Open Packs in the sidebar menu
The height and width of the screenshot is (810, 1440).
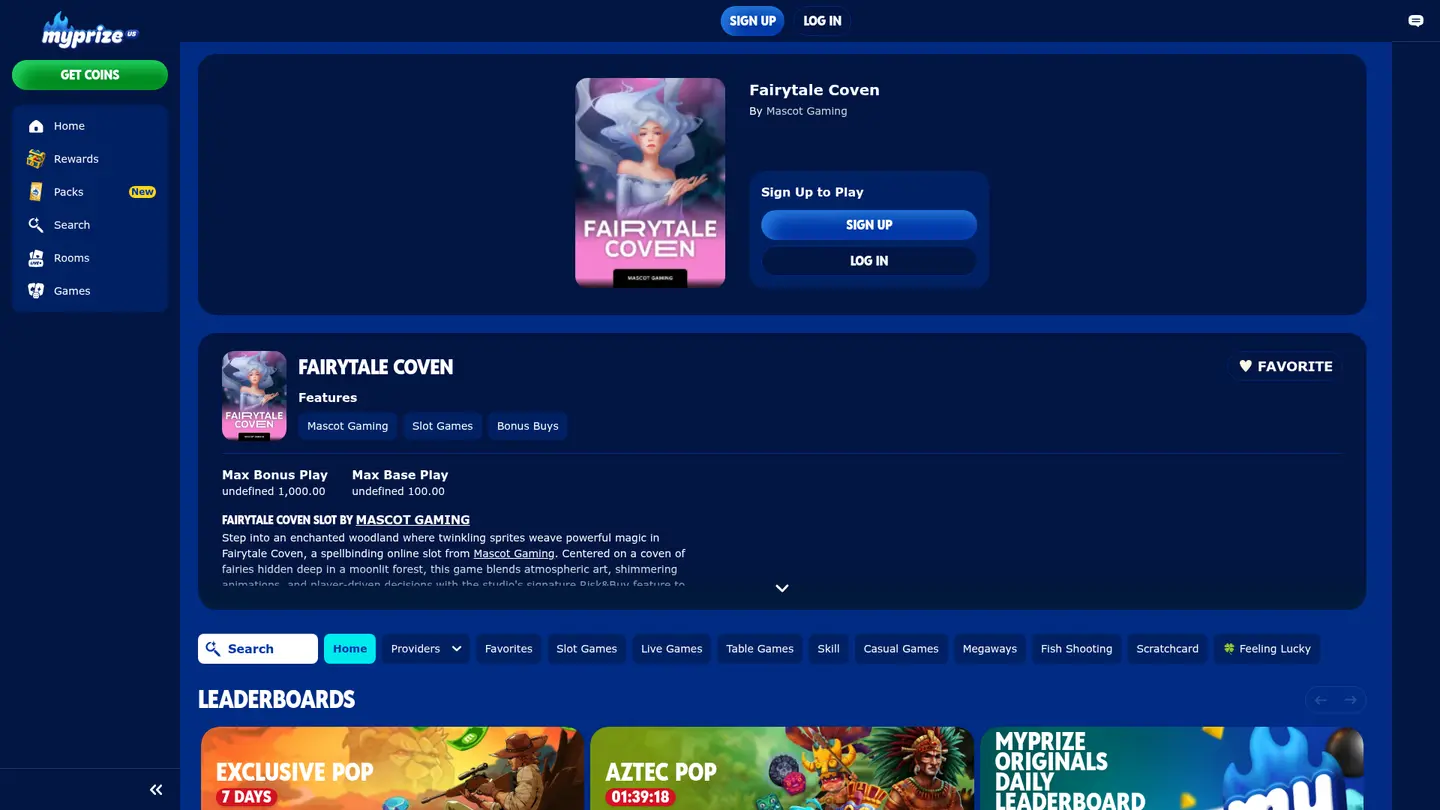coord(90,192)
